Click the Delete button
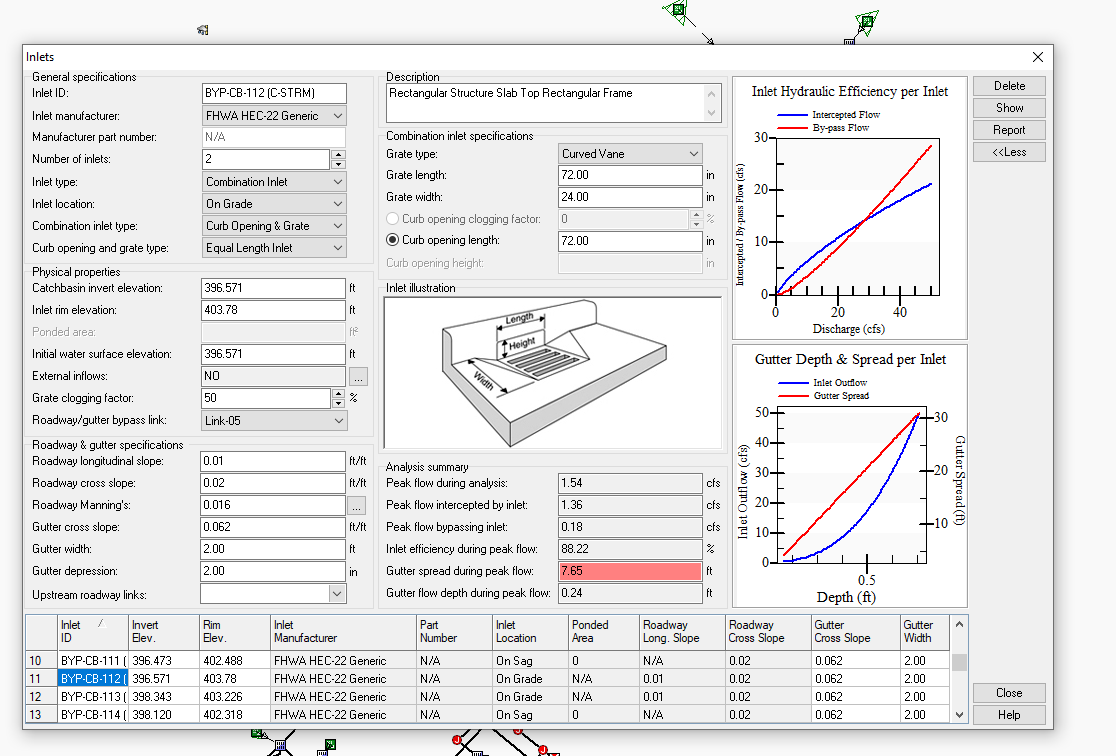The image size is (1116, 756). (x=1009, y=86)
